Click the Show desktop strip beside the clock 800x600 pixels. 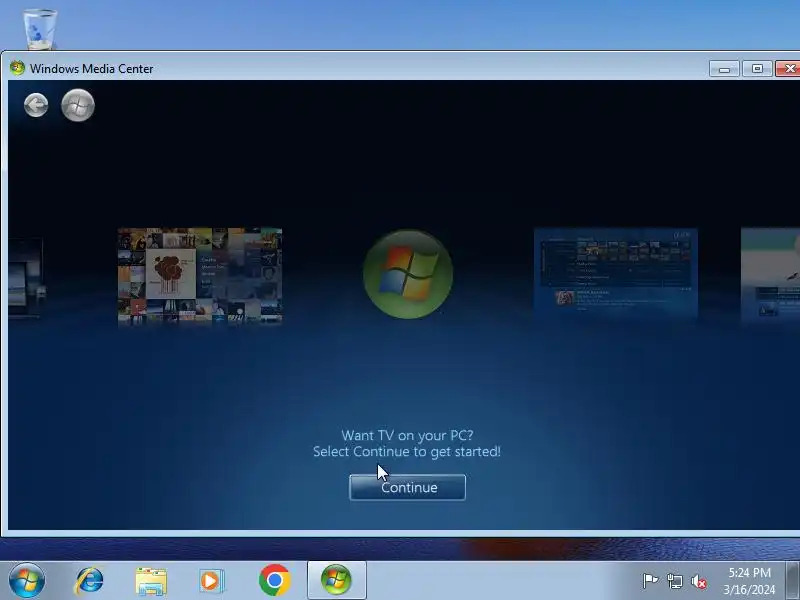pyautogui.click(x=793, y=581)
